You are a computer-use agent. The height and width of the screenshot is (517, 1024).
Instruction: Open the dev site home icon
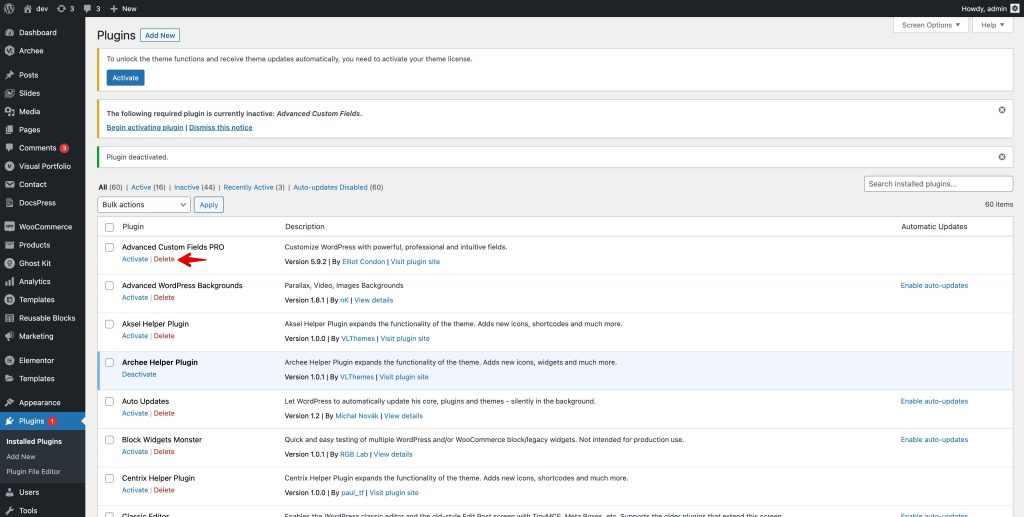coord(35,8)
